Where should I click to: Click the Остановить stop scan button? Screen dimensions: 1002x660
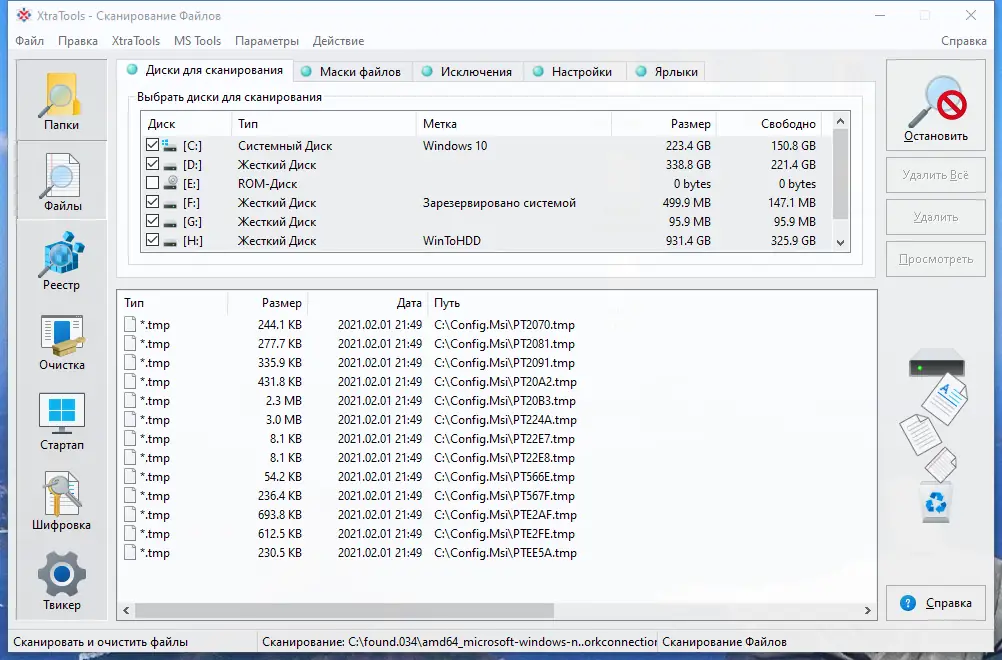pyautogui.click(x=936, y=105)
